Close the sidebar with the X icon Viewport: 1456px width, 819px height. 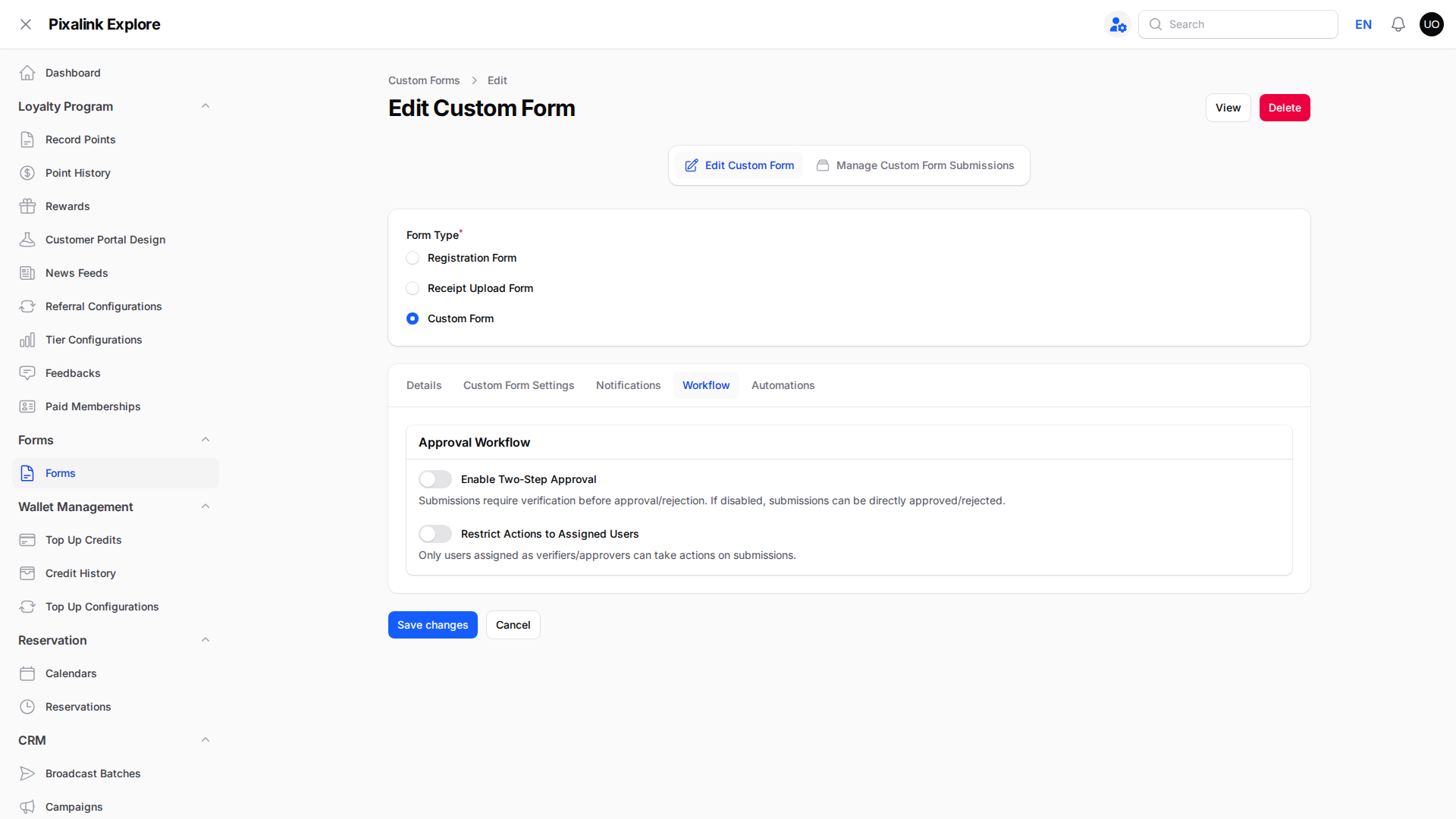26,24
